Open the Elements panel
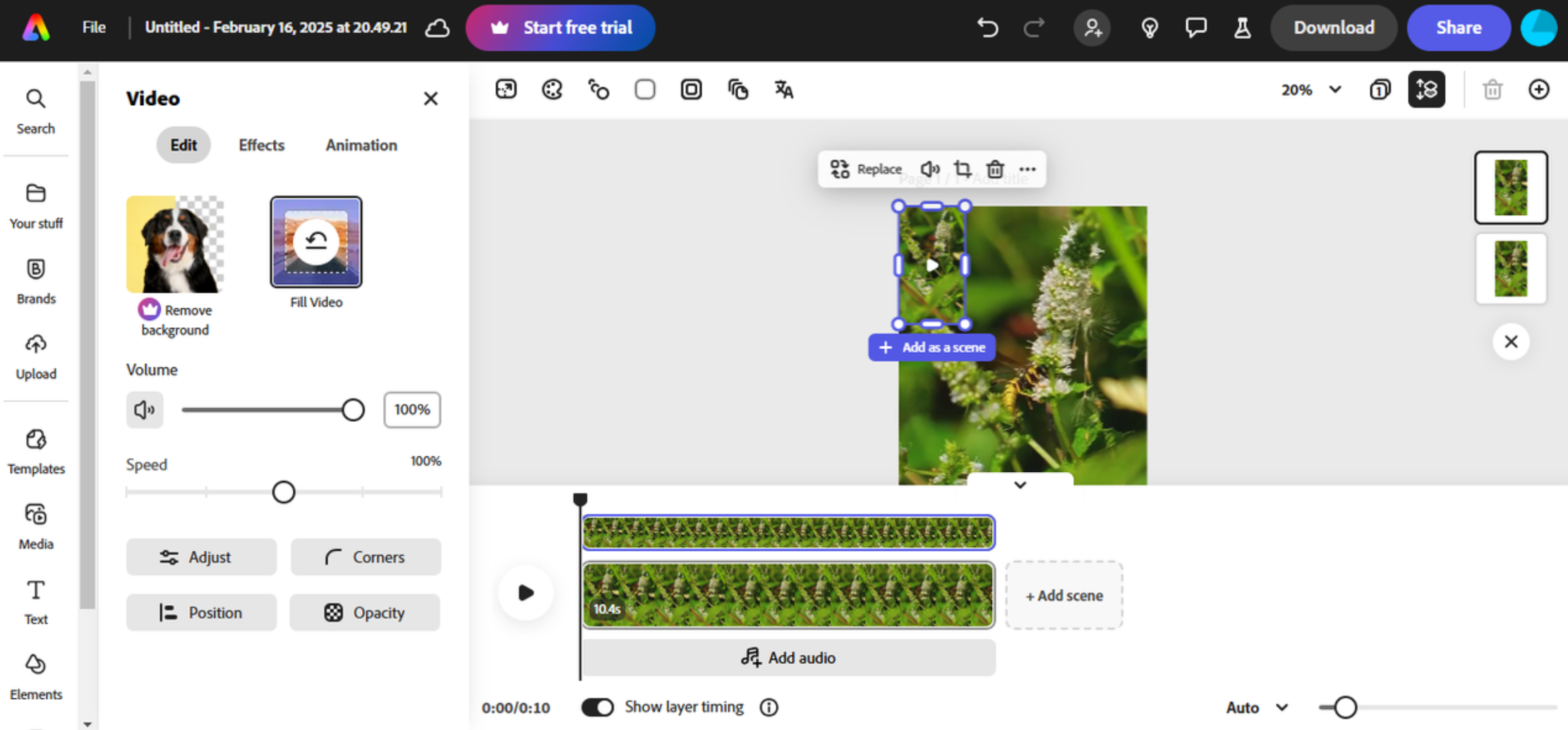This screenshot has width=1568, height=730. [35, 676]
